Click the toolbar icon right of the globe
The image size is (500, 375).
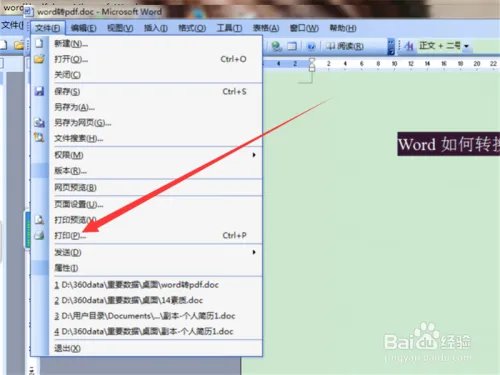click(x=292, y=46)
